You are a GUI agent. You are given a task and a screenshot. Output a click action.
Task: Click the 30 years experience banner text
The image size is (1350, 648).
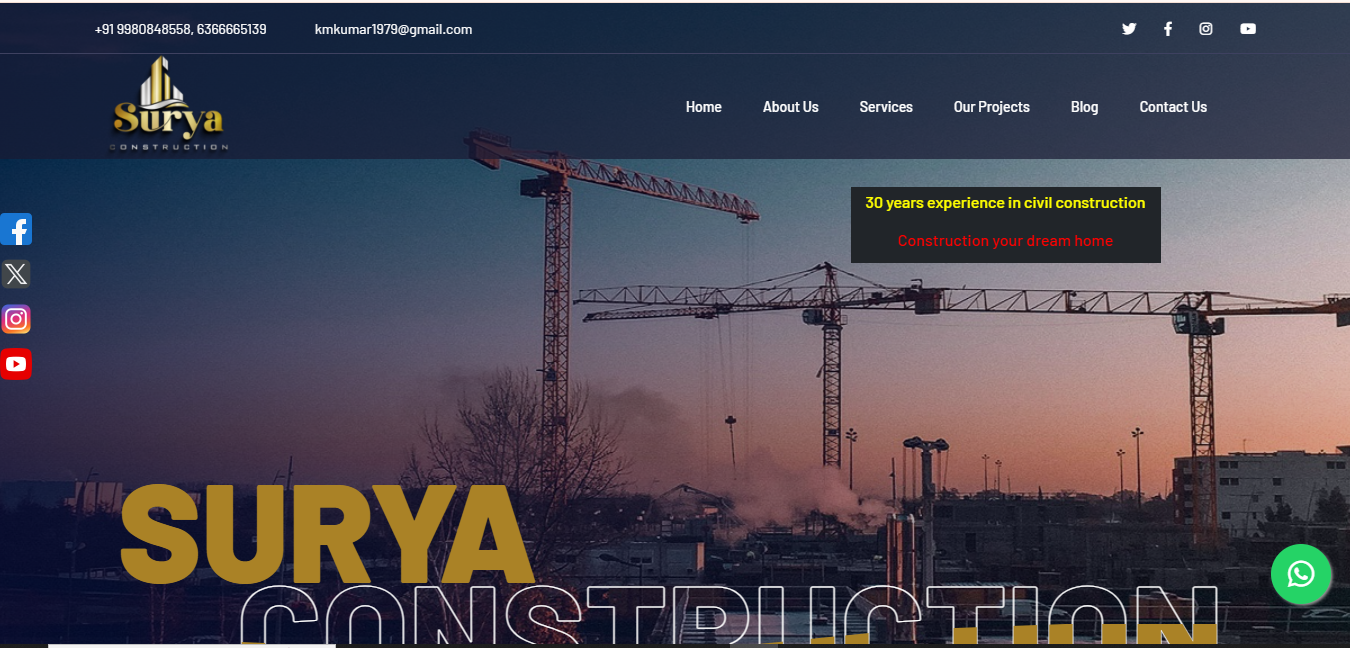[1005, 202]
